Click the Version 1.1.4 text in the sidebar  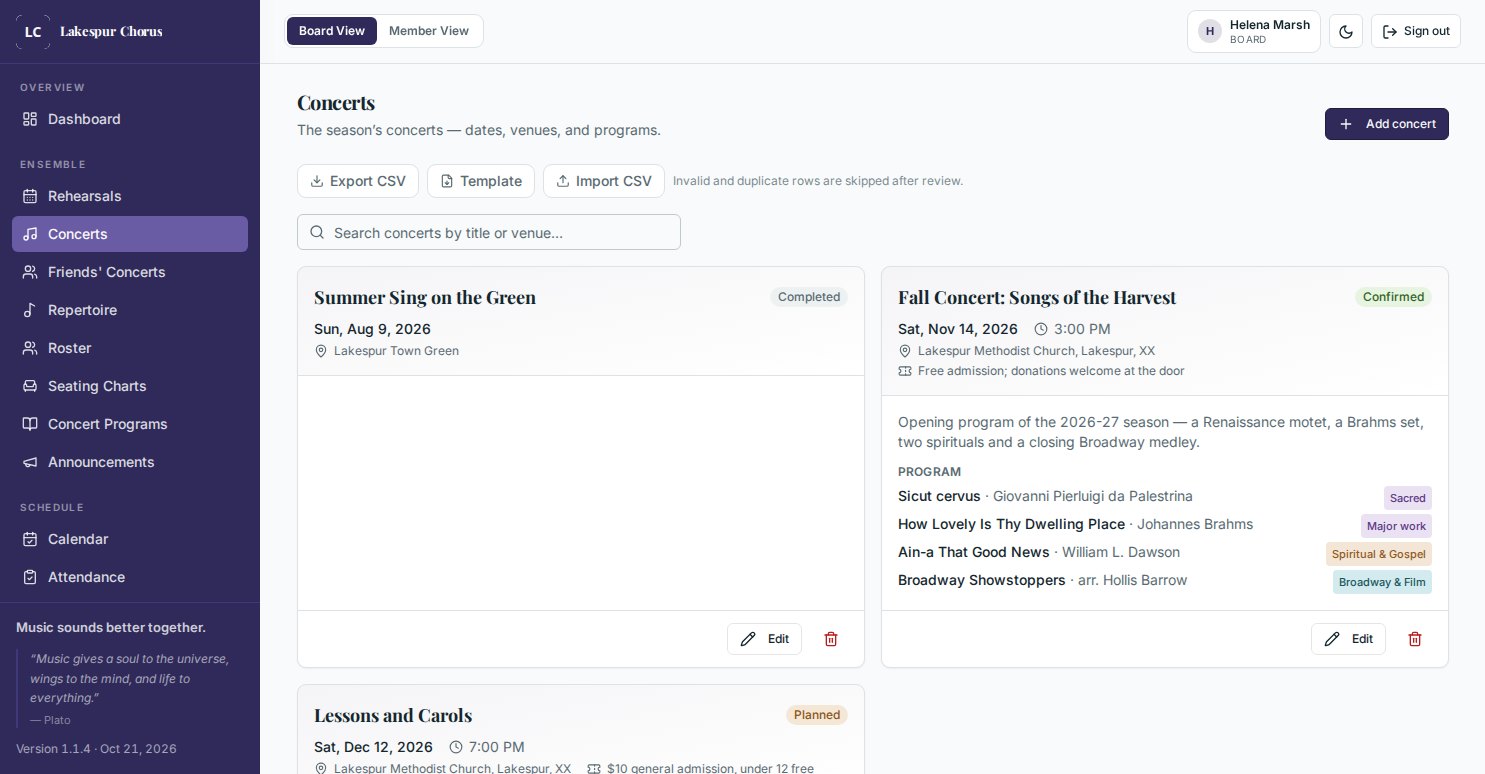tap(96, 749)
